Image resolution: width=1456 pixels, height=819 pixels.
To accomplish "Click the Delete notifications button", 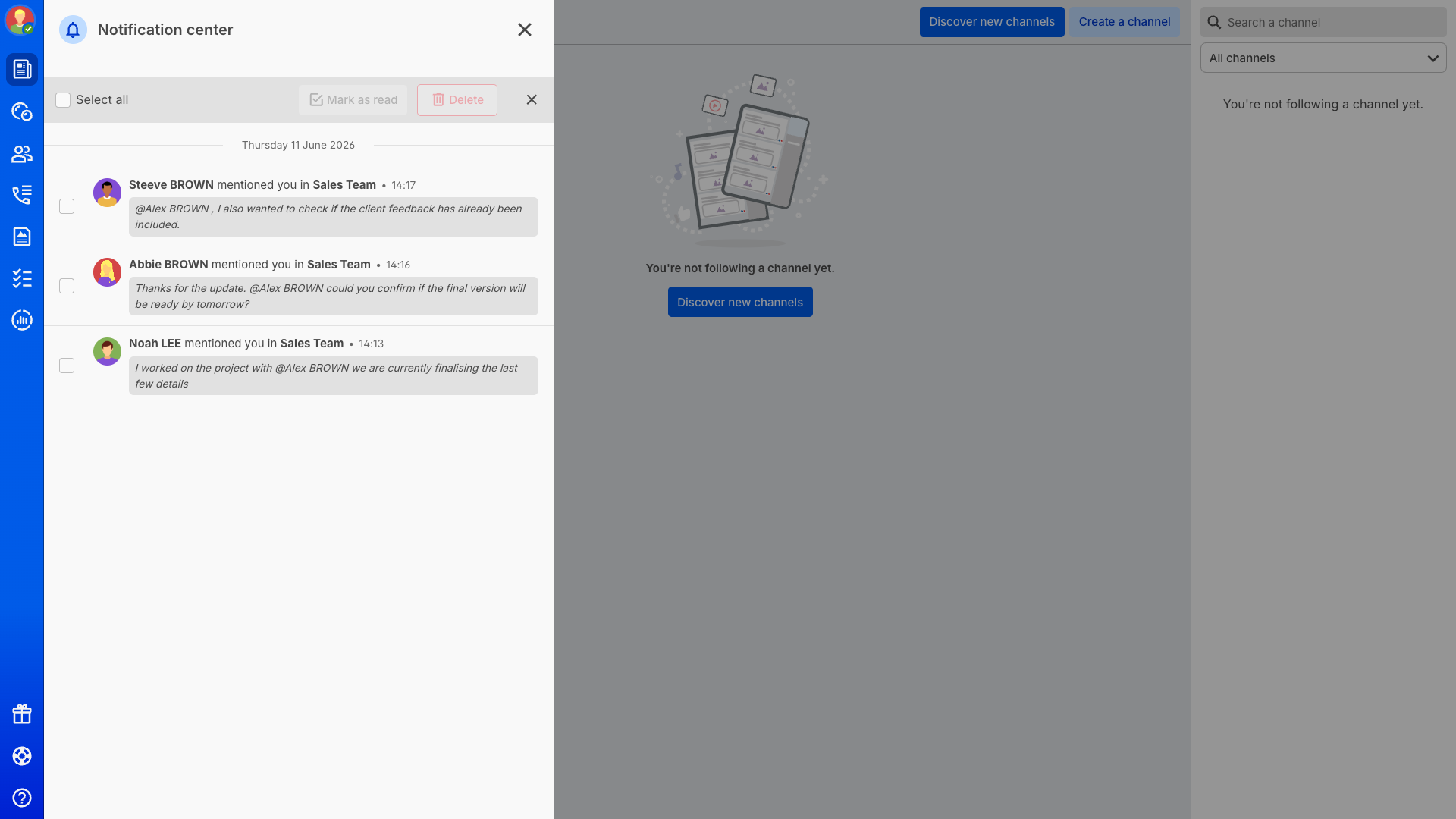I will point(457,100).
